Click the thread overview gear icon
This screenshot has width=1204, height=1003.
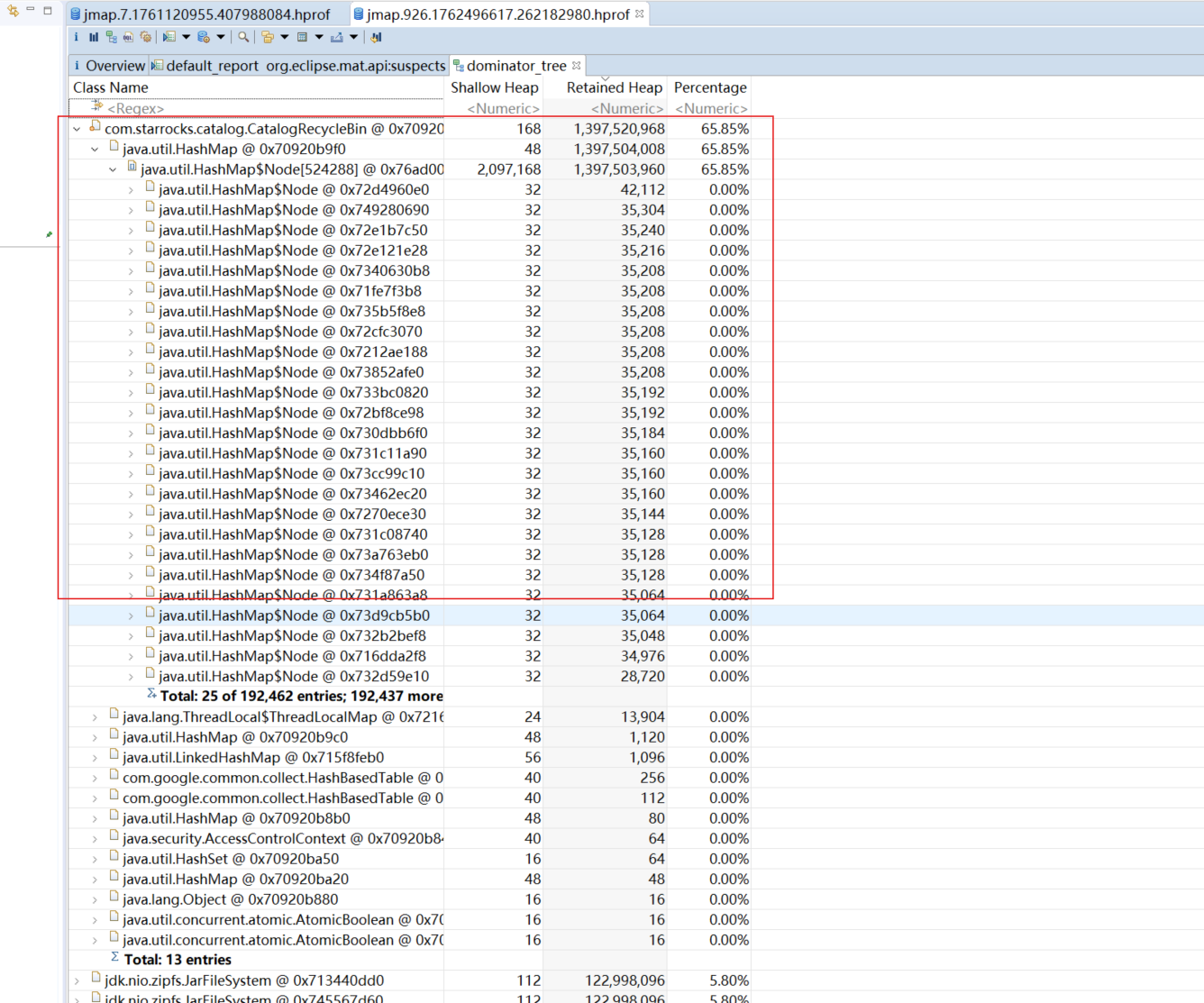point(145,37)
